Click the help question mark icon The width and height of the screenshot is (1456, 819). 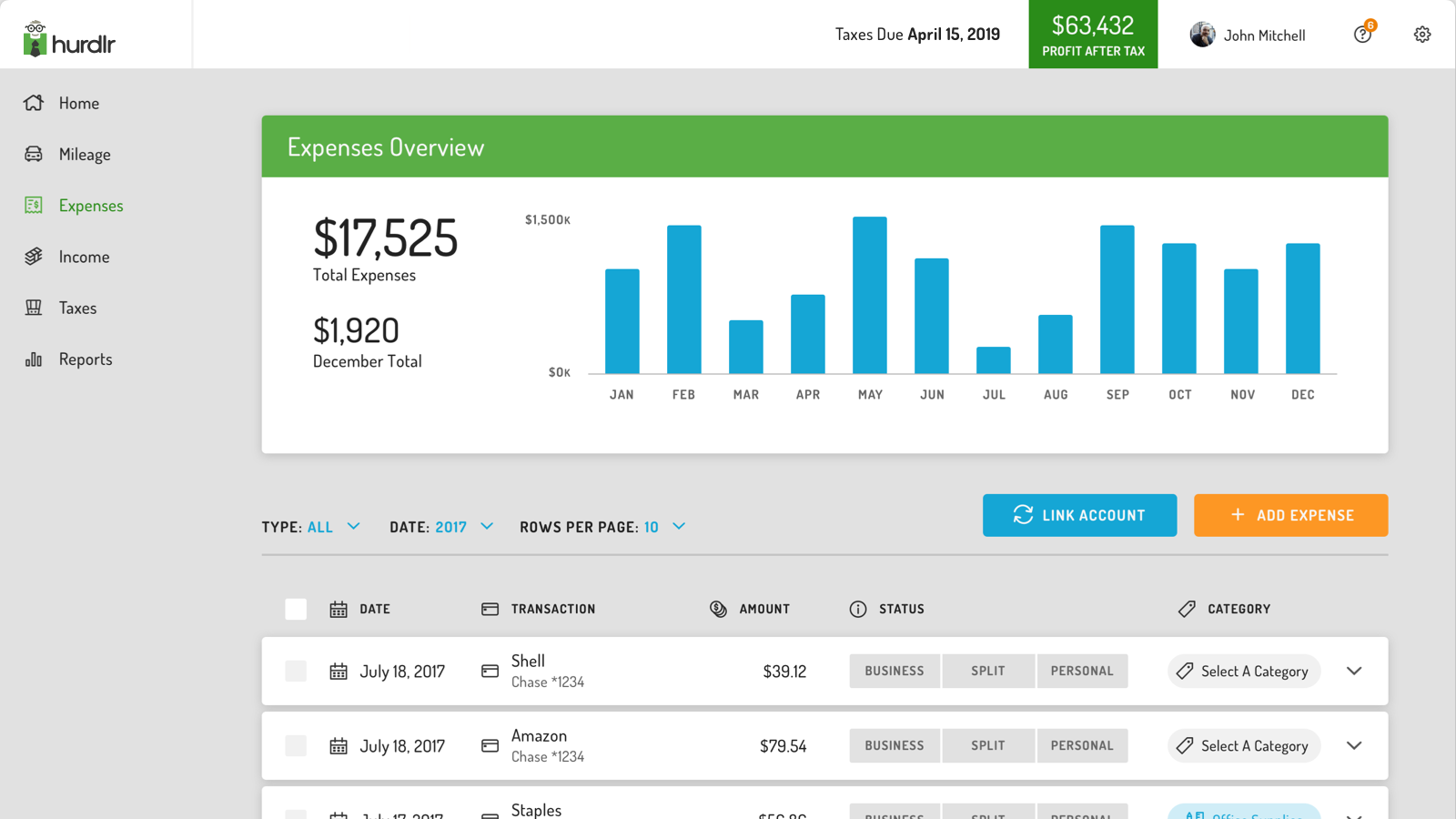click(1362, 34)
